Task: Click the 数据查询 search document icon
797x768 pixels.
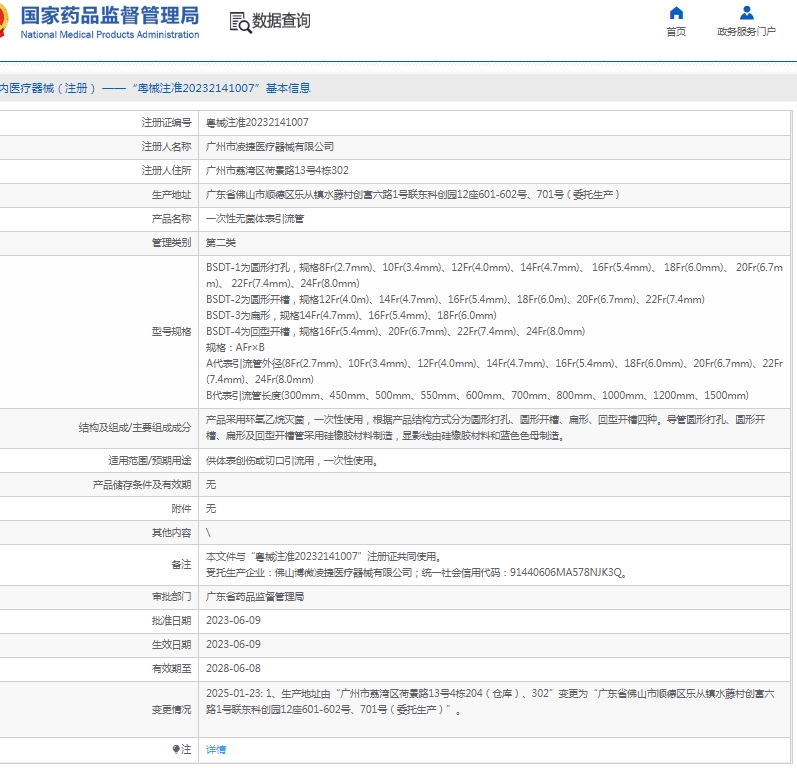Action: (x=240, y=23)
